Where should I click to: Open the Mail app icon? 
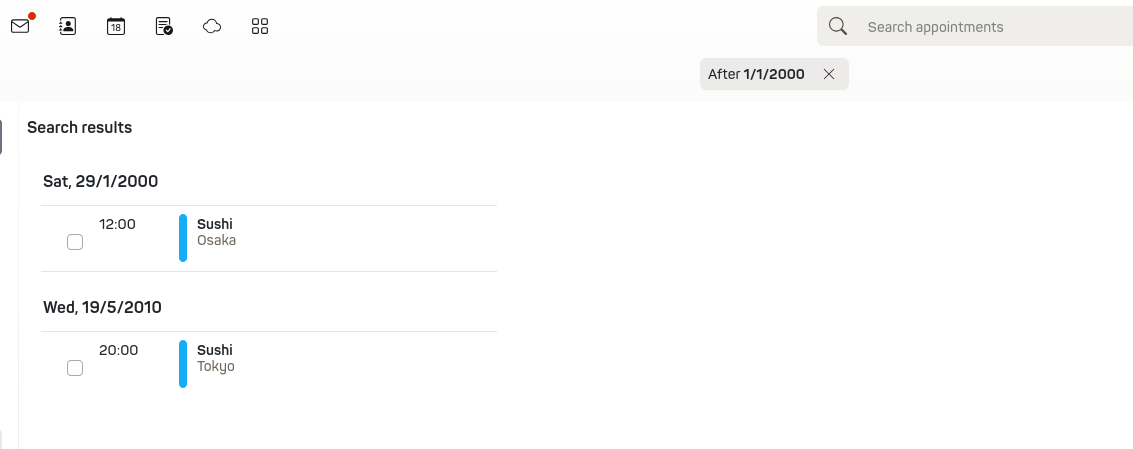pyautogui.click(x=20, y=27)
